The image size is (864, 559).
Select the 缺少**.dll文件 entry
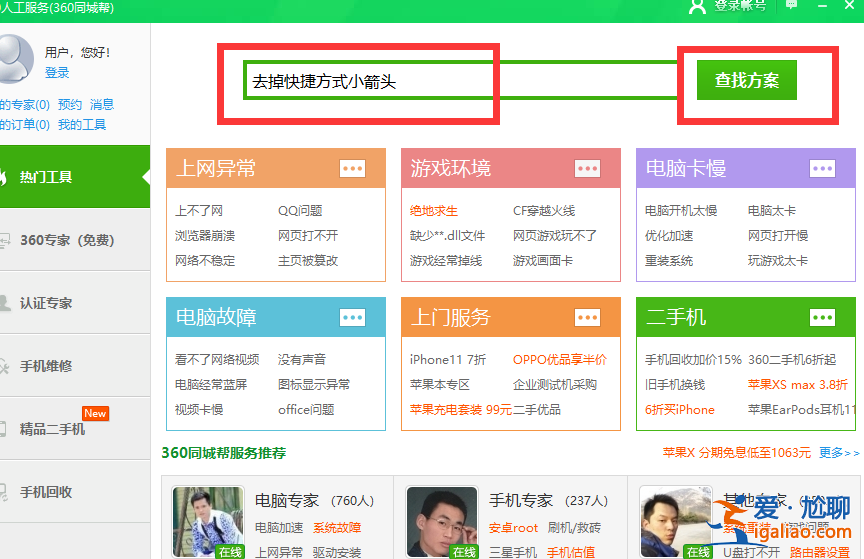[447, 235]
